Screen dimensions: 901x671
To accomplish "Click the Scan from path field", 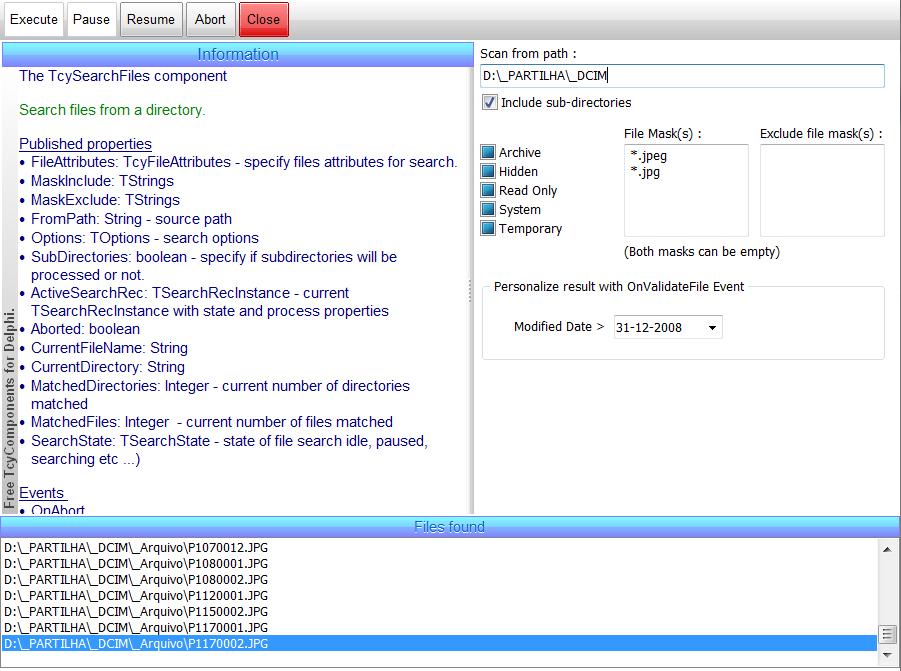I will tap(682, 76).
